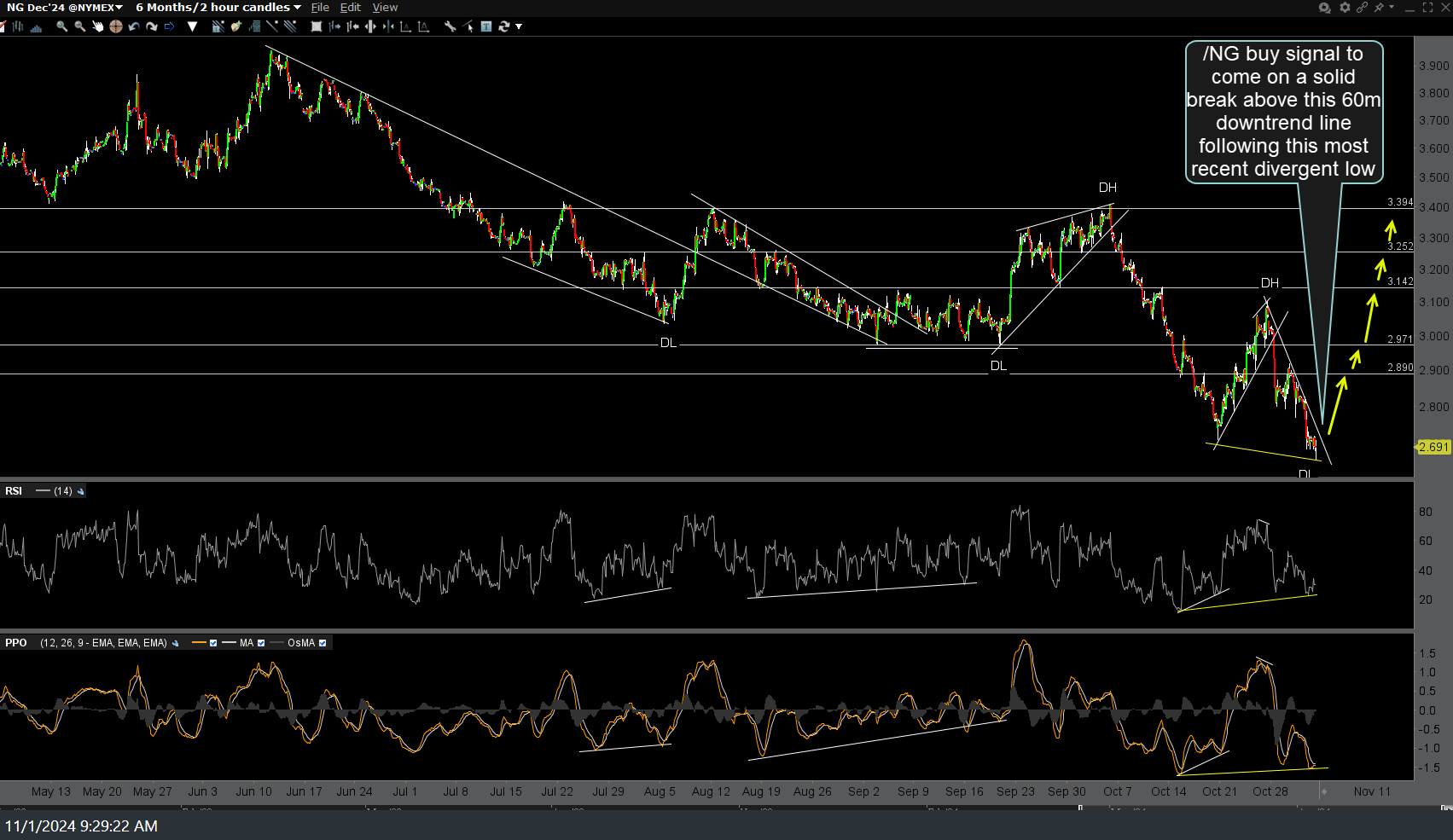Click the RSI indicator label
The image size is (1453, 840).
tap(14, 491)
